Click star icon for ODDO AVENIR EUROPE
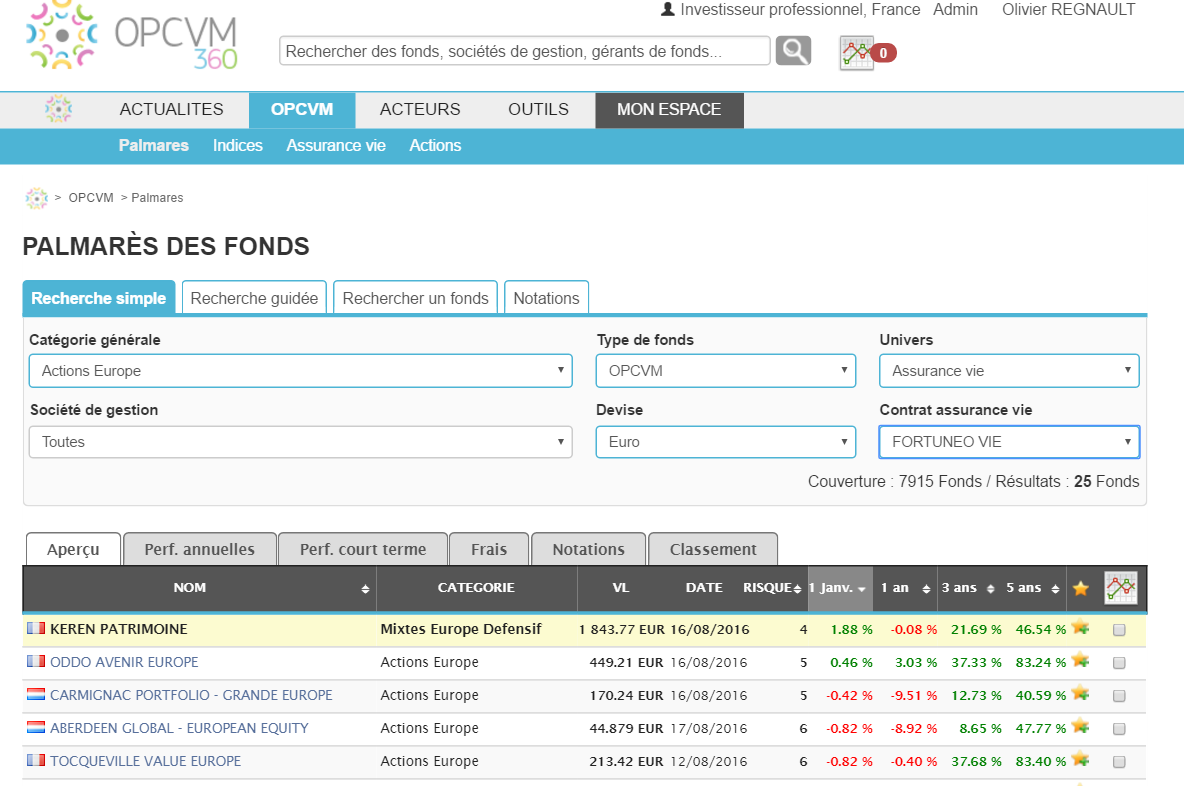 click(x=1081, y=661)
